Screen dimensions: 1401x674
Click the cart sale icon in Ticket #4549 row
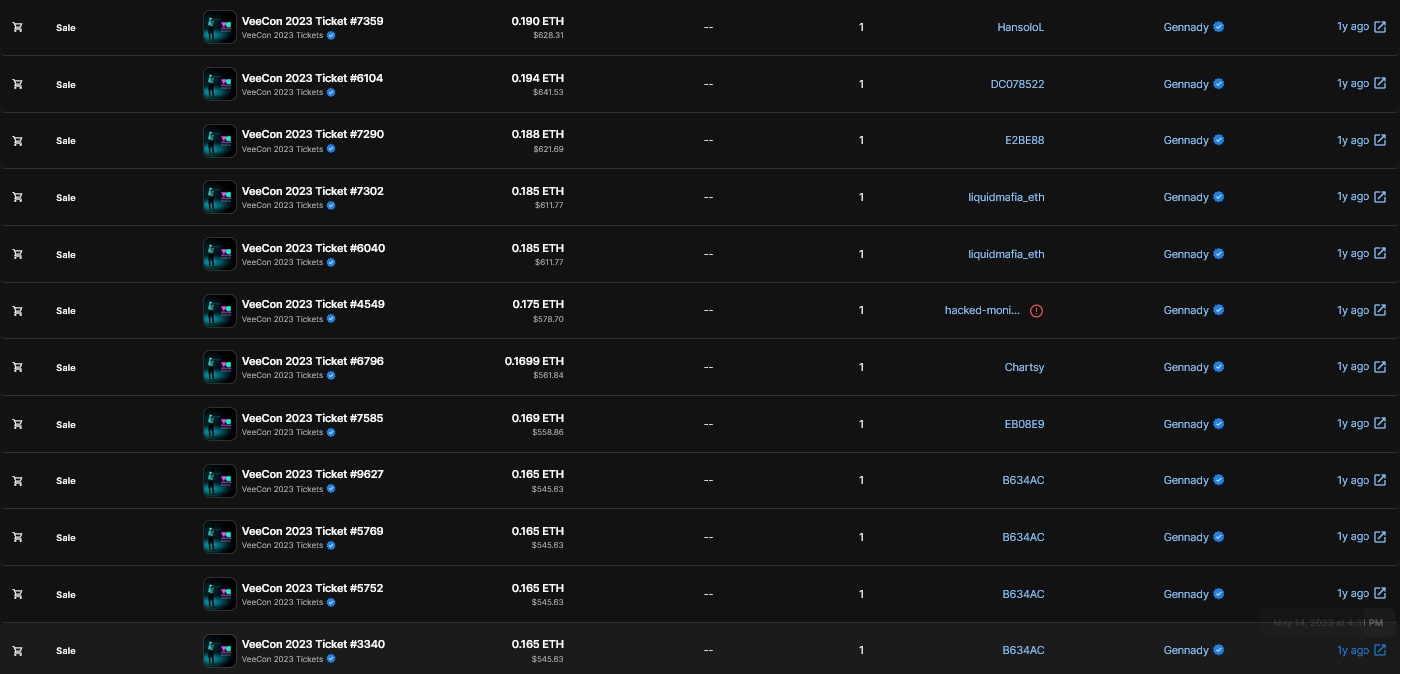point(17,310)
